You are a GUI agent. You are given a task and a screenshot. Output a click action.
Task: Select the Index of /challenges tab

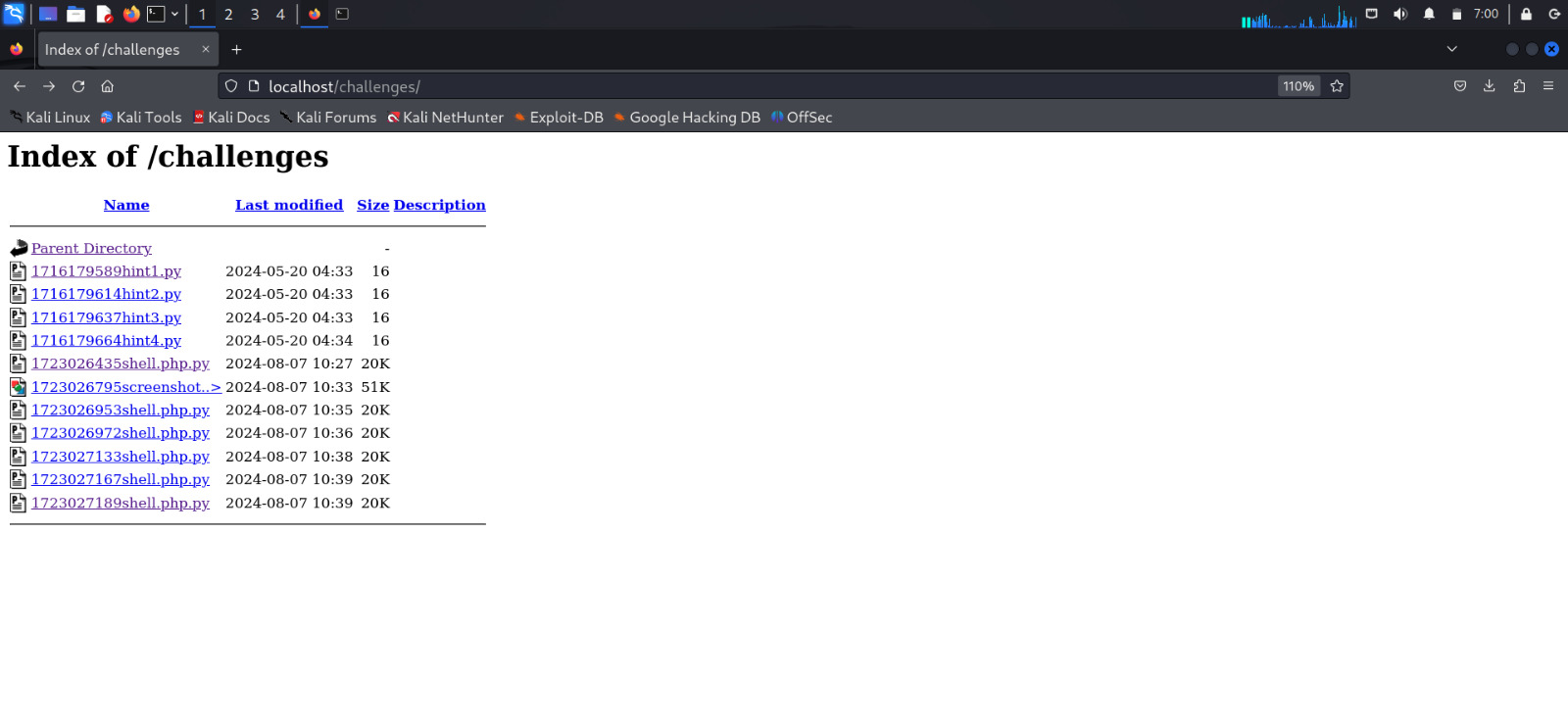[x=113, y=50]
